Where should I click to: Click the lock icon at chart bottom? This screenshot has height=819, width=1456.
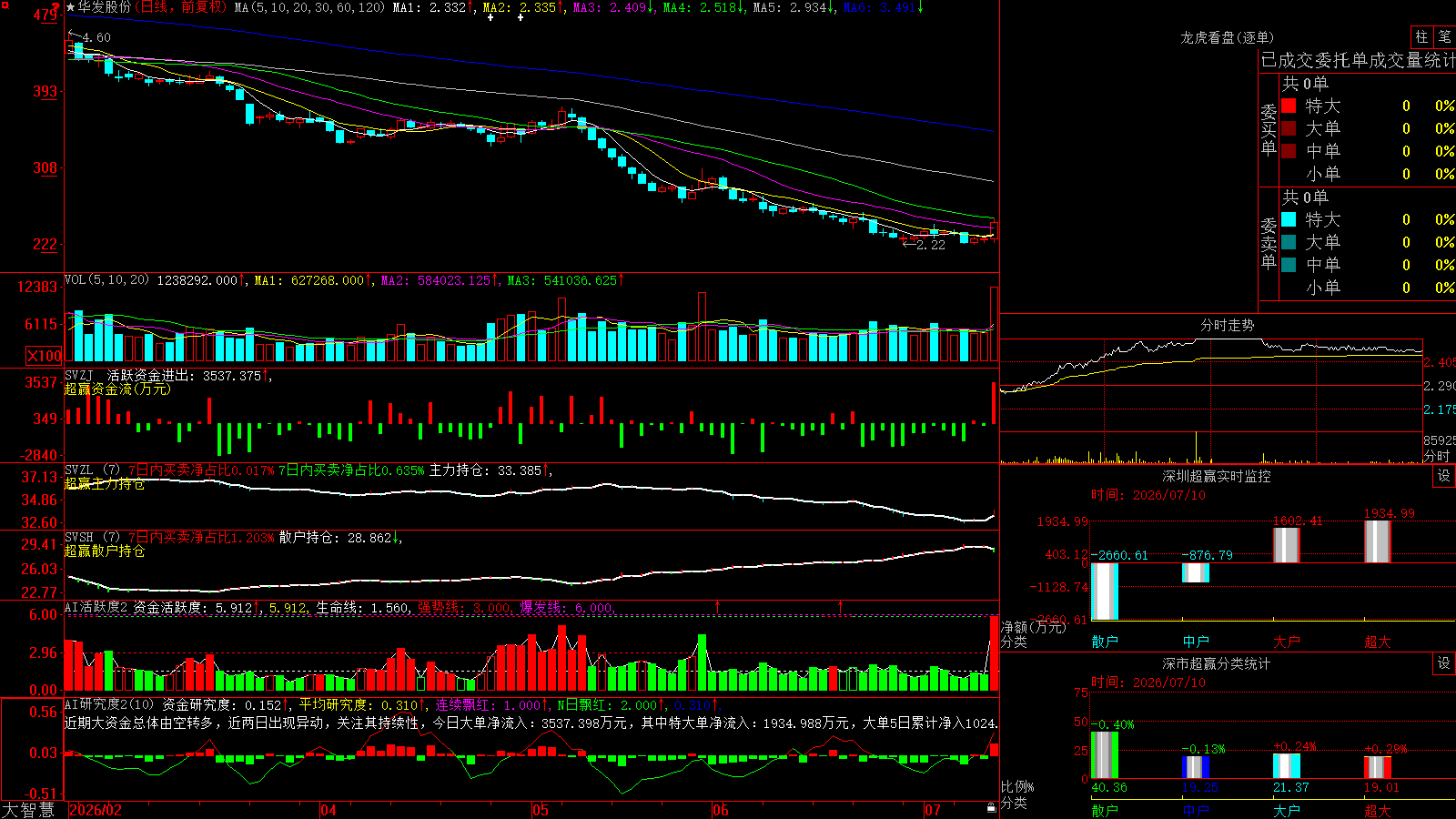tap(991, 808)
